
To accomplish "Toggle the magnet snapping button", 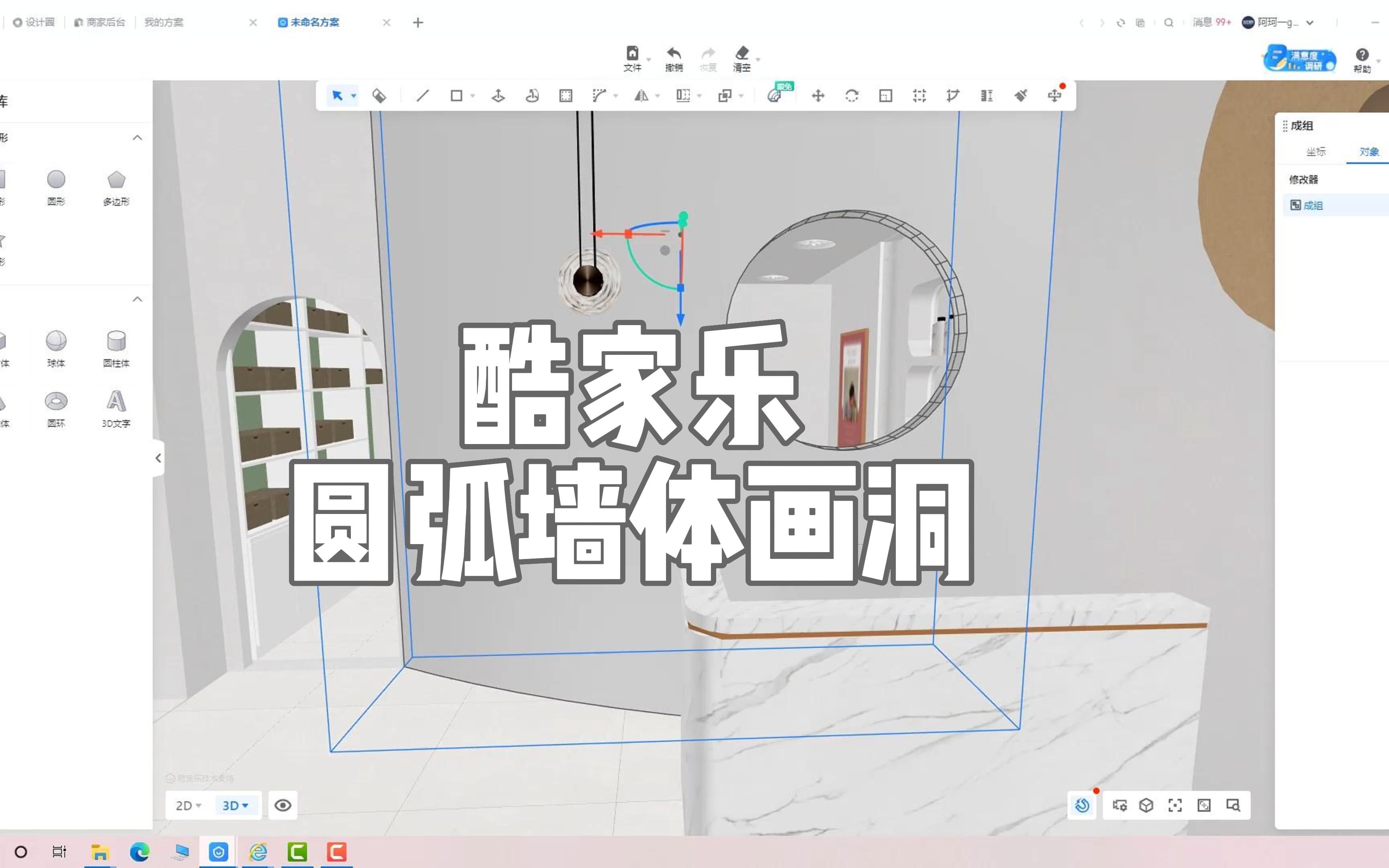I will [1082, 805].
